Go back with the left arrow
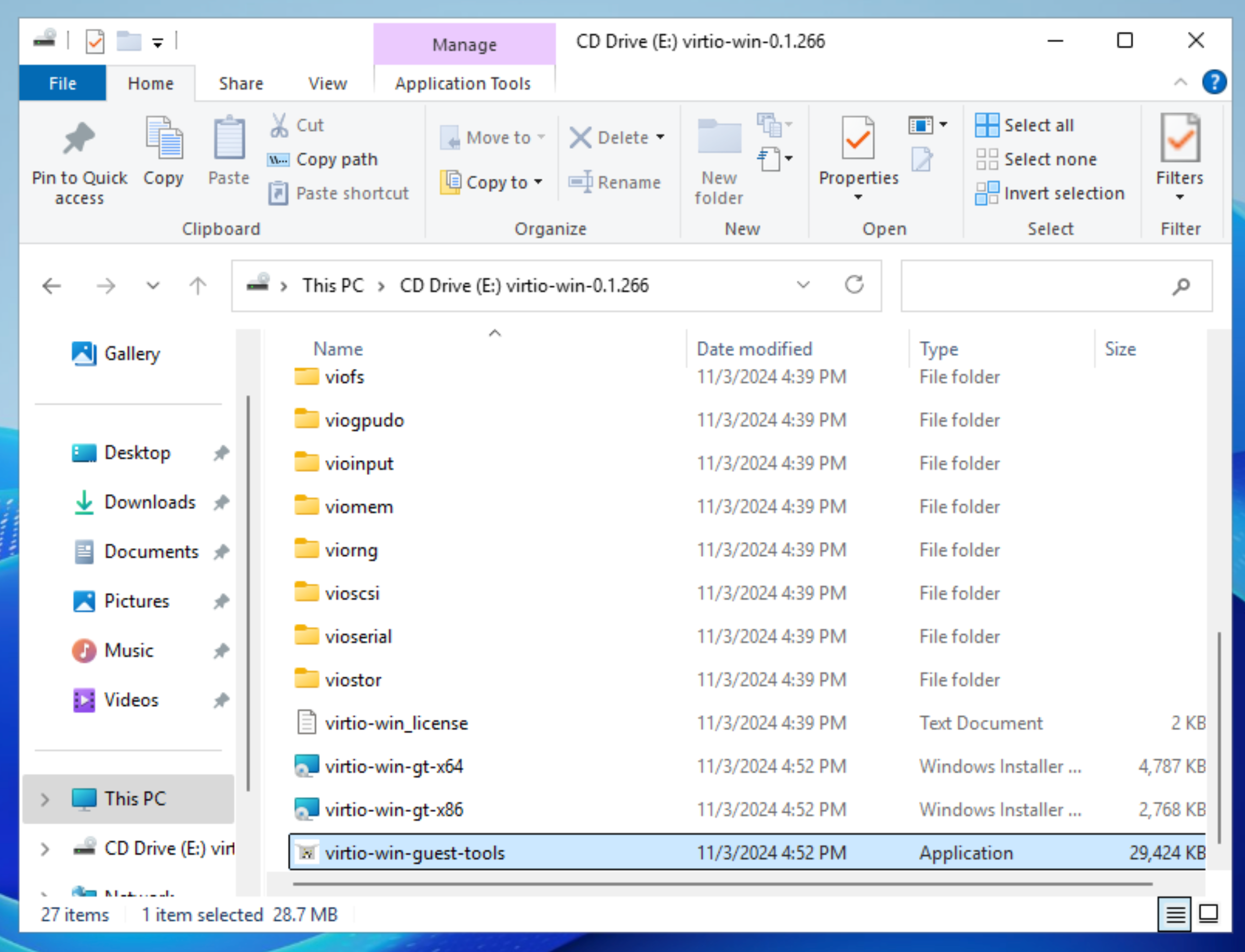This screenshot has height=952, width=1245. click(x=52, y=285)
